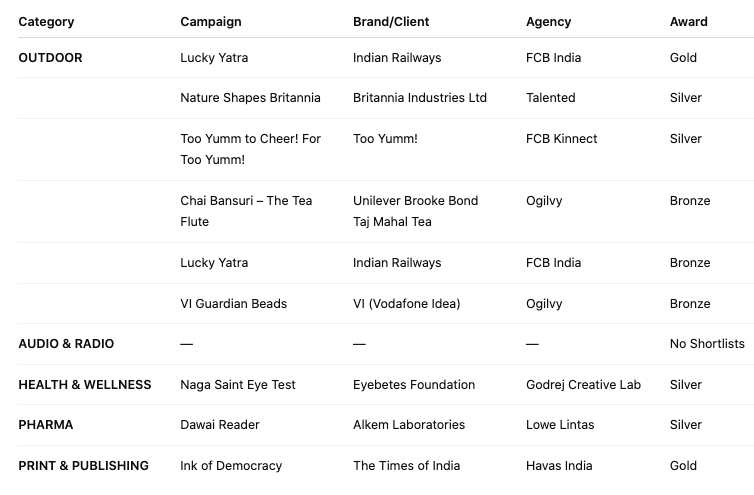Click the Award column header
This screenshot has width=754, height=495.
[x=688, y=21]
